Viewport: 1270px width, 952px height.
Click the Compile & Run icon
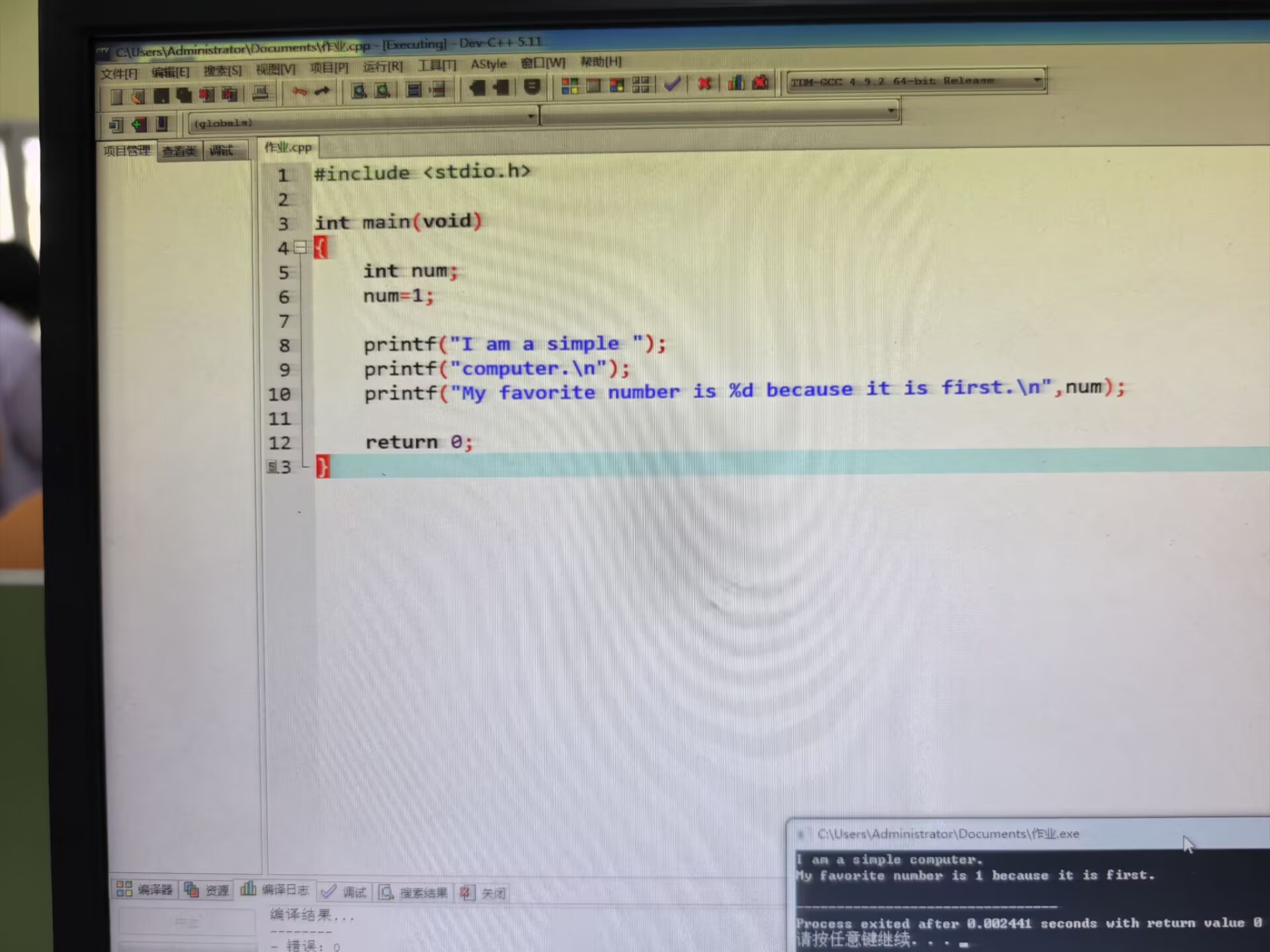click(617, 85)
